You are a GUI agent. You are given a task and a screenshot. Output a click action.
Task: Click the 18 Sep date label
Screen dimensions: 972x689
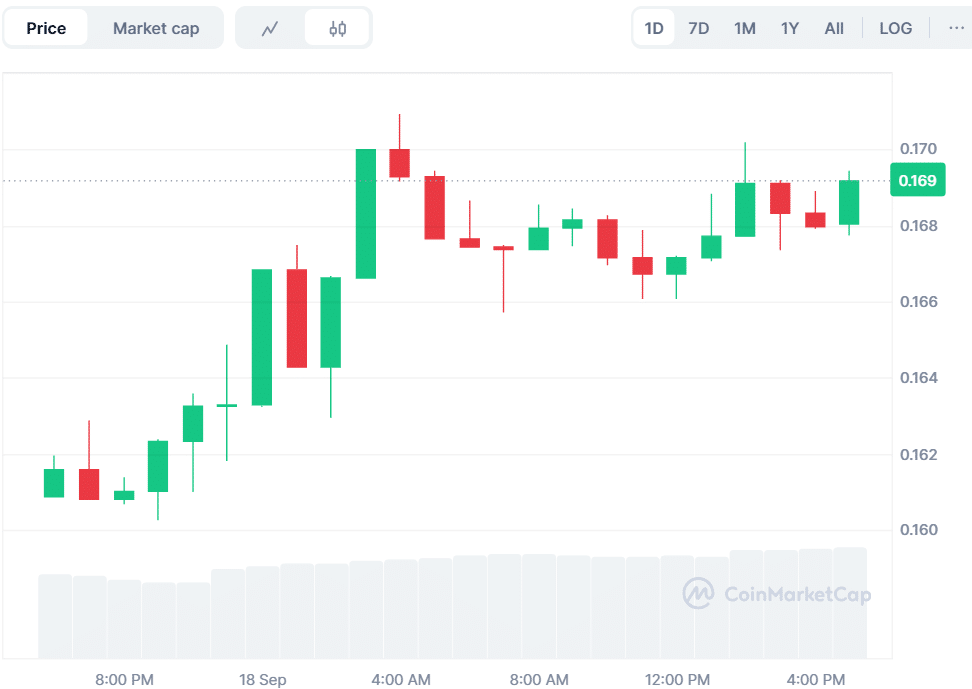pyautogui.click(x=262, y=680)
